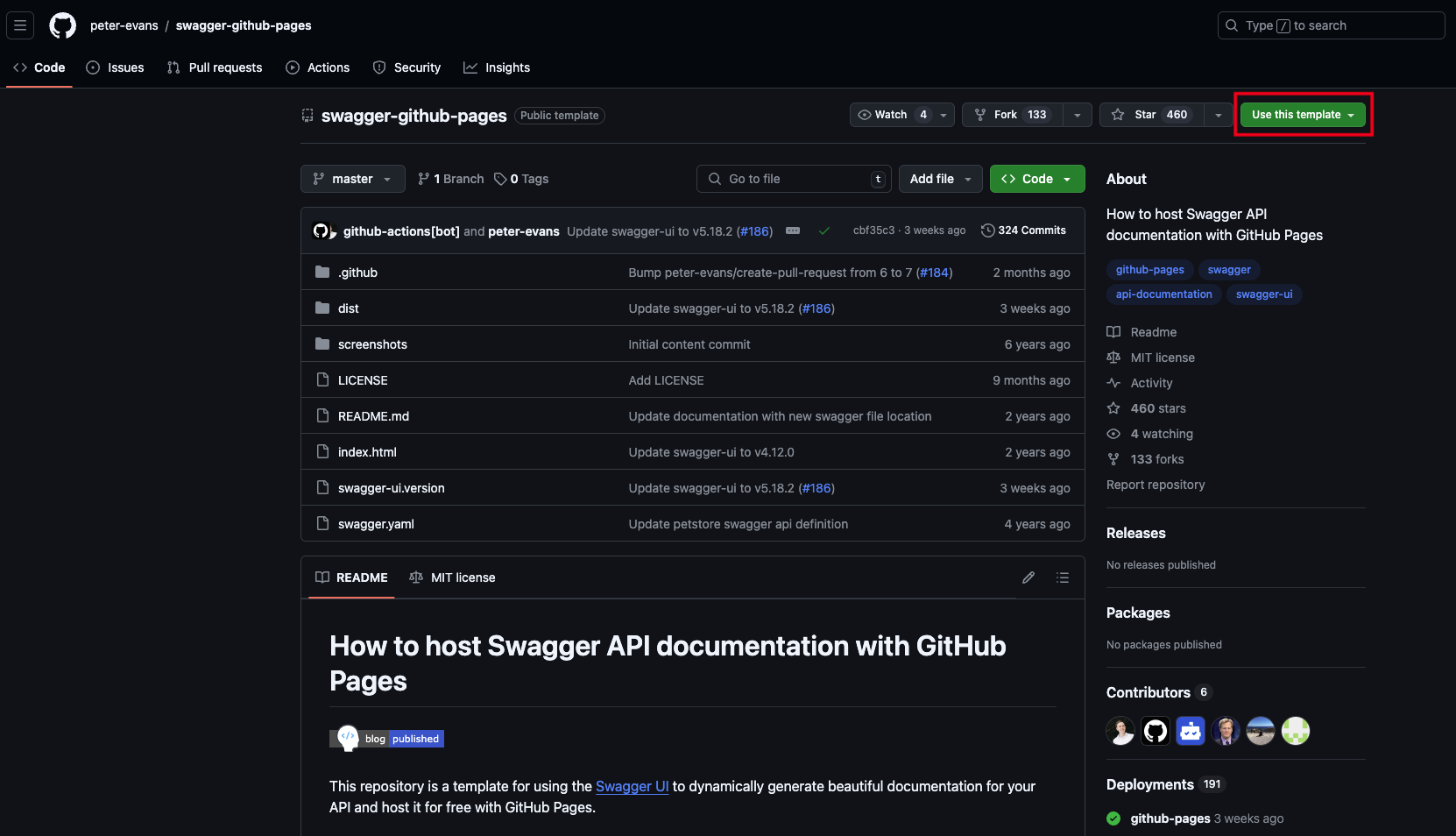Open pull request #184 link

tap(934, 273)
